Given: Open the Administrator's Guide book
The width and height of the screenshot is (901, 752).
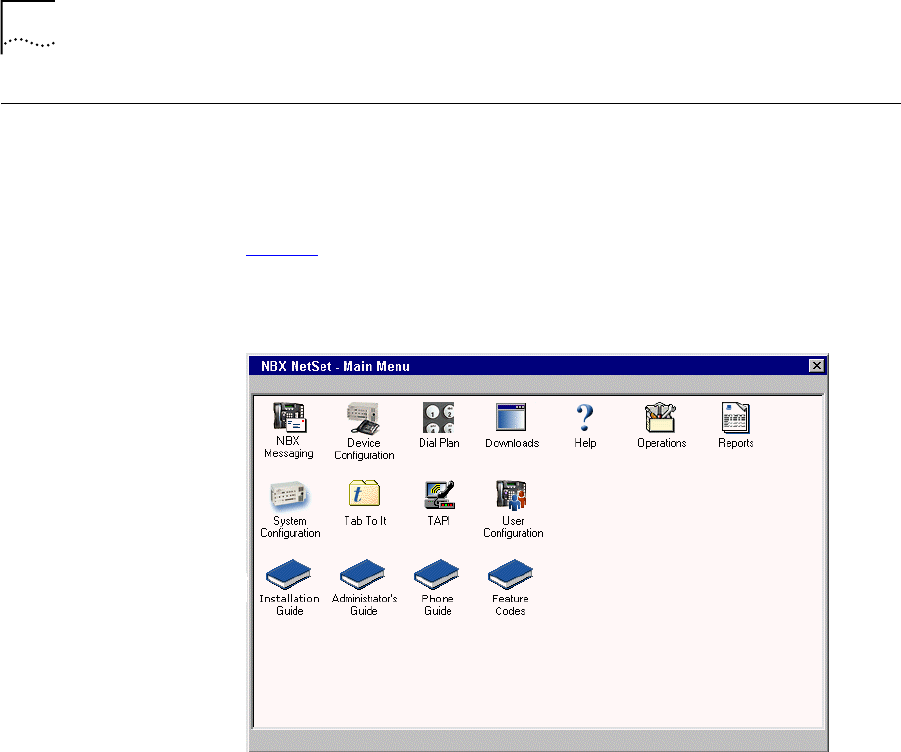Looking at the screenshot, I should point(363,574).
